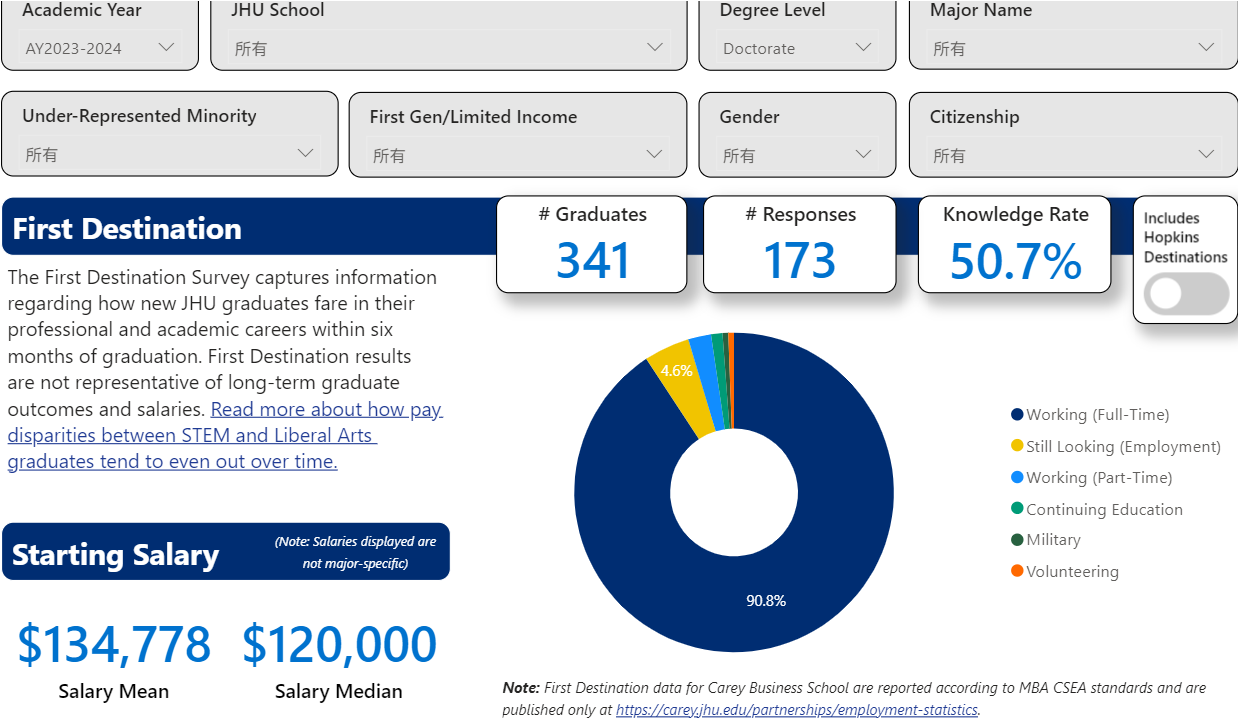Expand the Major Name filter

point(1073,48)
